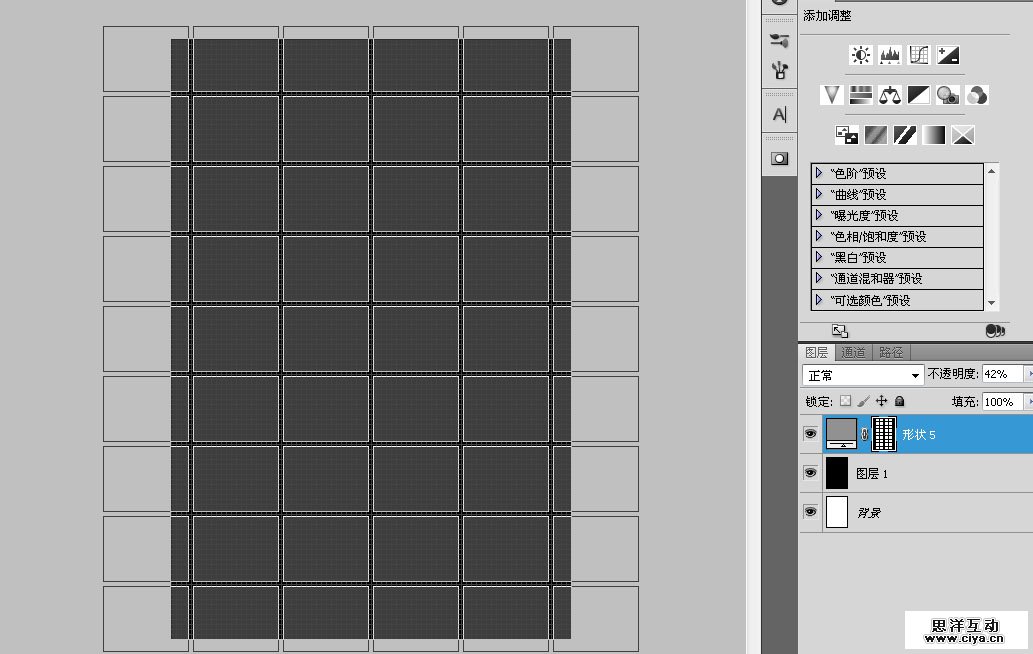Click the 不透明度 42% input field
Viewport: 1033px width, 654px height.
pyautogui.click(x=1002, y=374)
